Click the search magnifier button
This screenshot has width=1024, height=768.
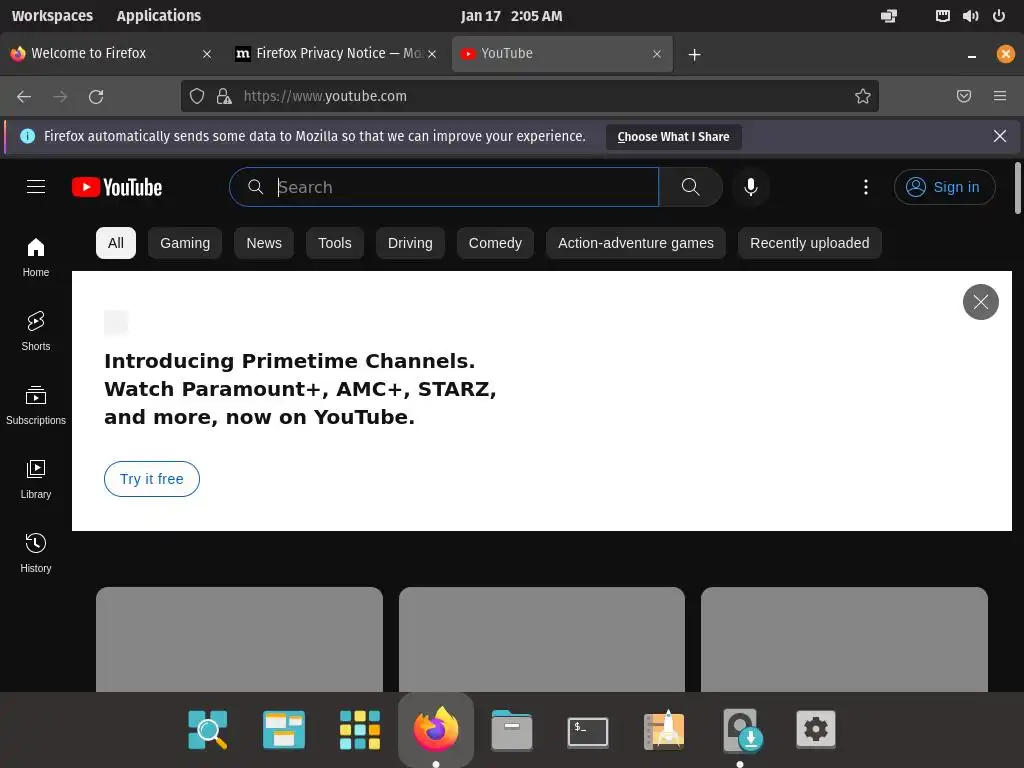pos(690,187)
